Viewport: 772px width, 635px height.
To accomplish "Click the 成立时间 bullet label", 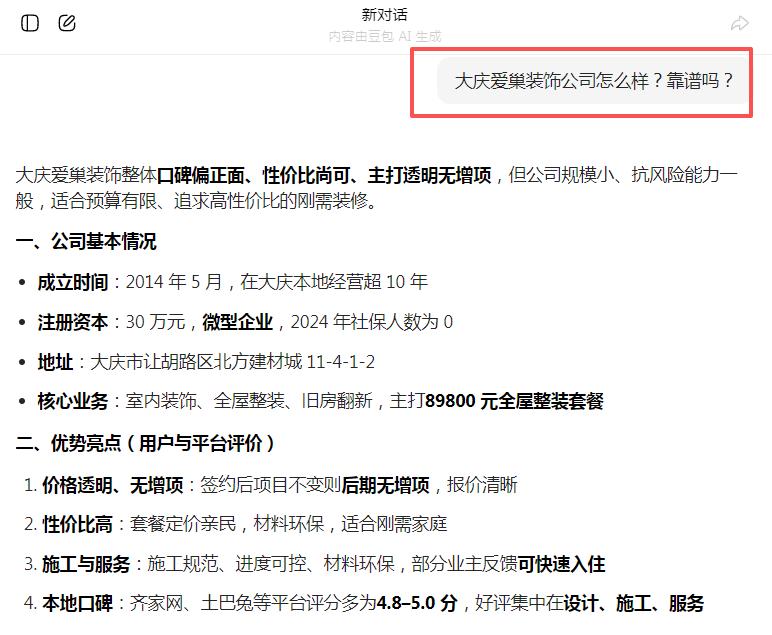I will click(x=72, y=282).
